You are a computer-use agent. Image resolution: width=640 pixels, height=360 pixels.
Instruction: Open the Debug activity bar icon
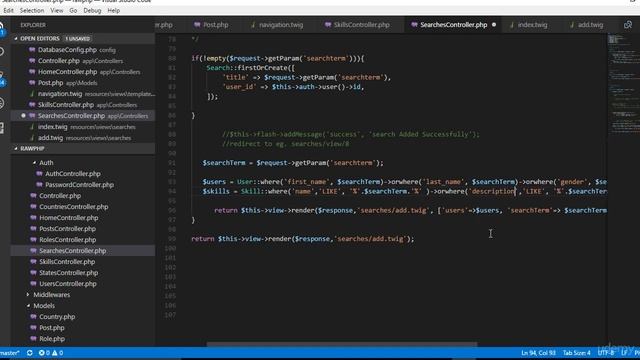(x=2, y=103)
